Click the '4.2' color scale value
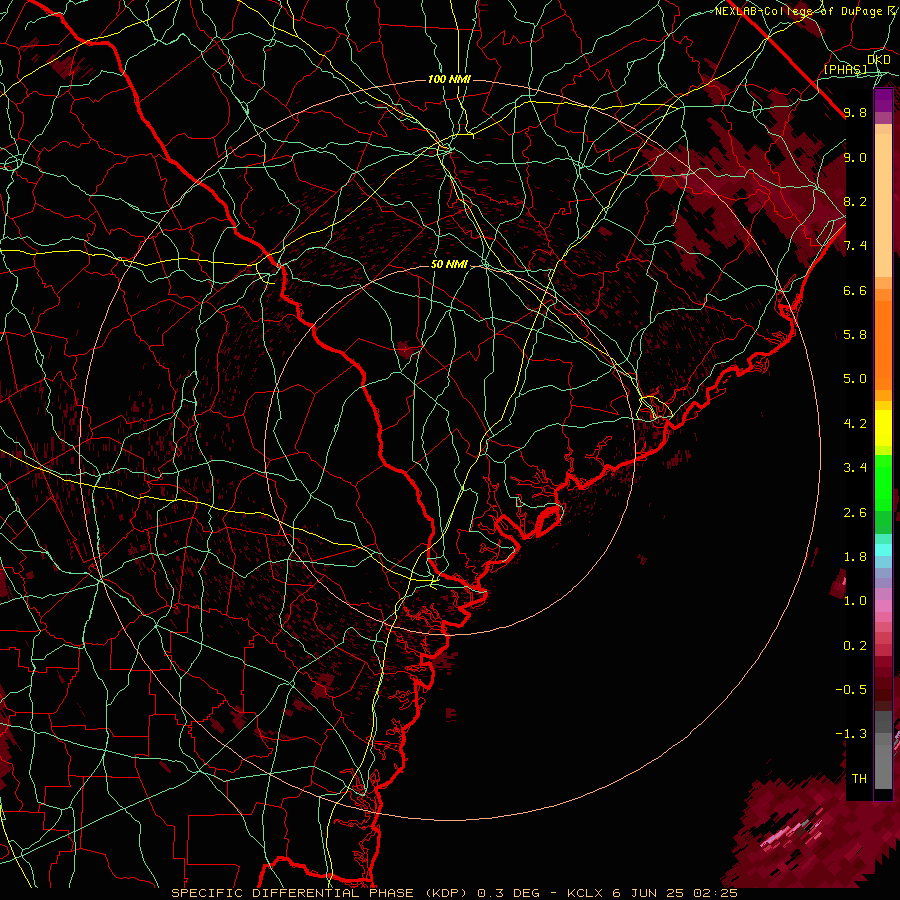Screen dimensions: 900x900 (x=855, y=424)
